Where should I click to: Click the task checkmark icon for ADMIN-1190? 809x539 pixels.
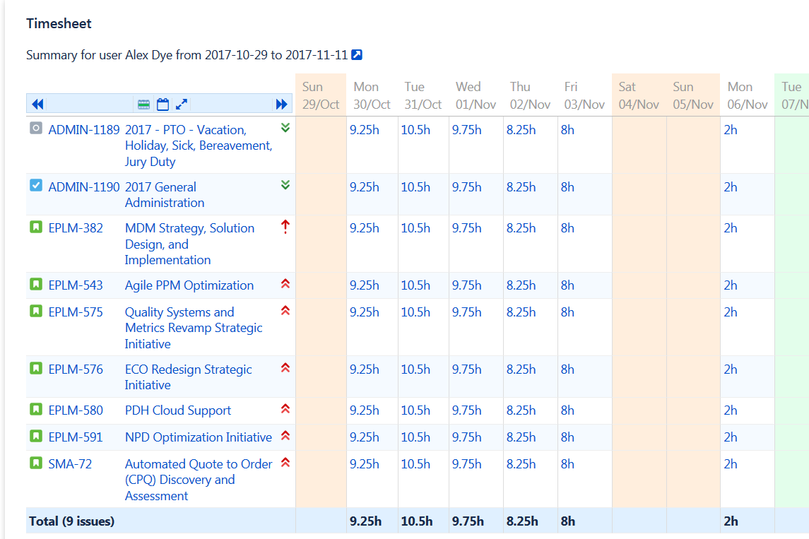pyautogui.click(x=36, y=185)
